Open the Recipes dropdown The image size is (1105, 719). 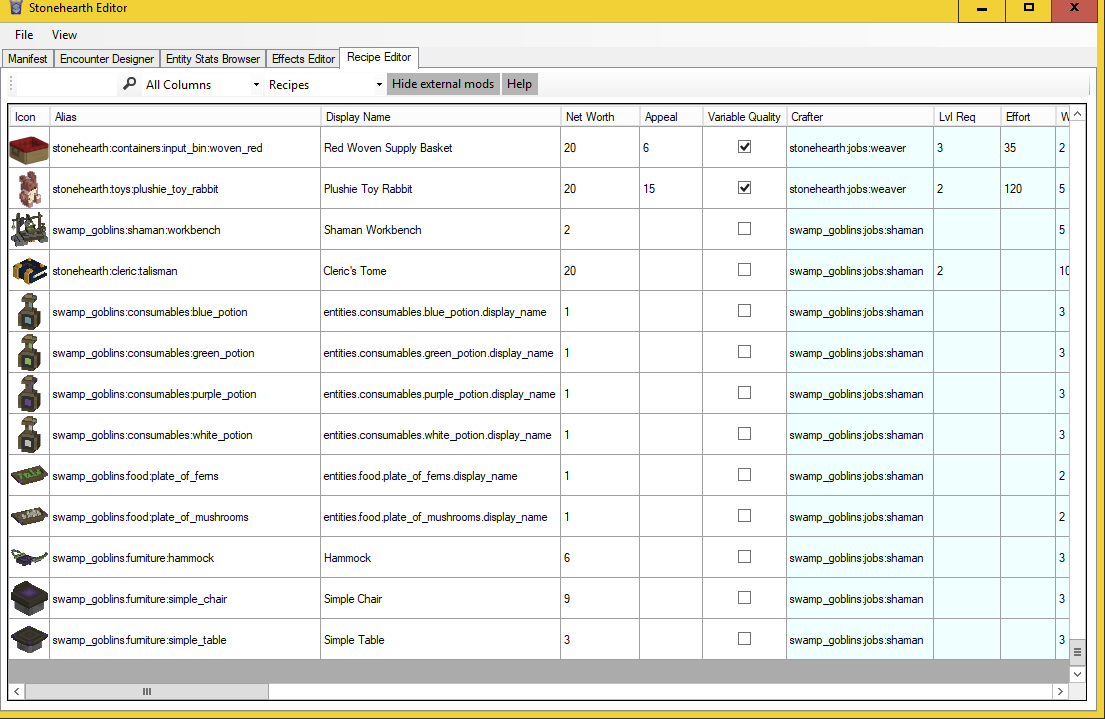[x=325, y=85]
